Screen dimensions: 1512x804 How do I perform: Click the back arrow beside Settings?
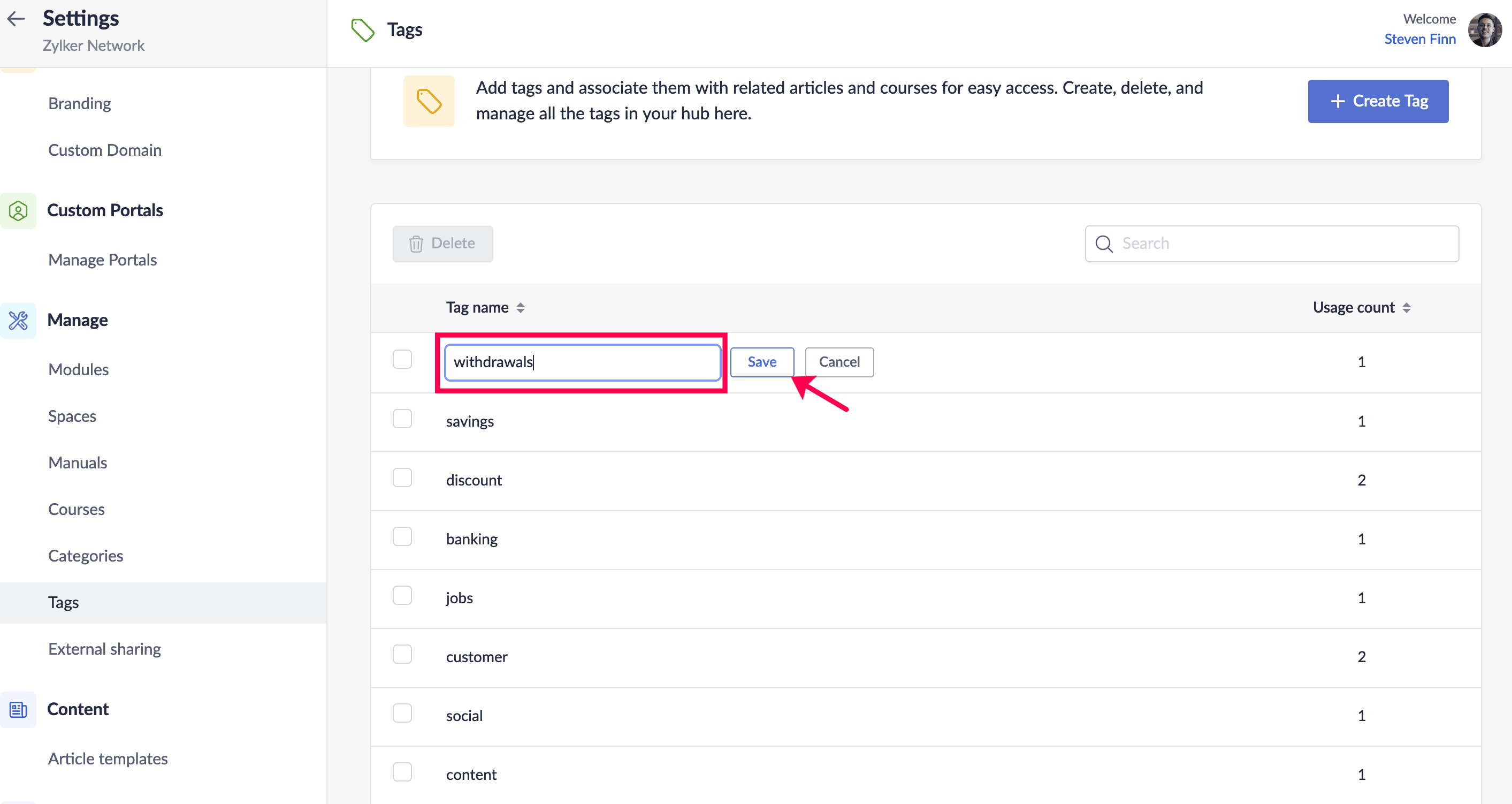coord(16,19)
